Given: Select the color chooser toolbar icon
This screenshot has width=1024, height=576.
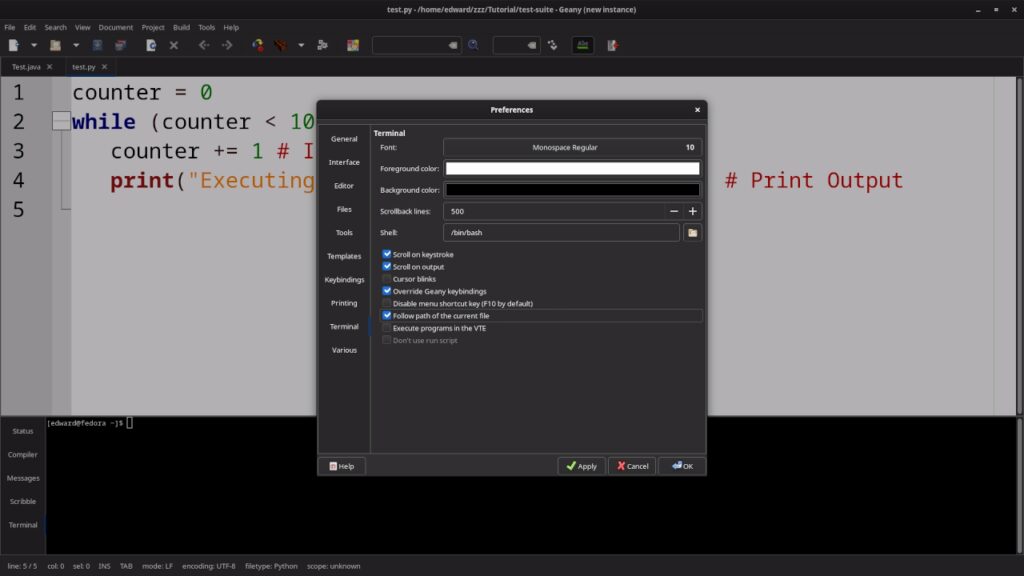Looking at the screenshot, I should coord(353,45).
